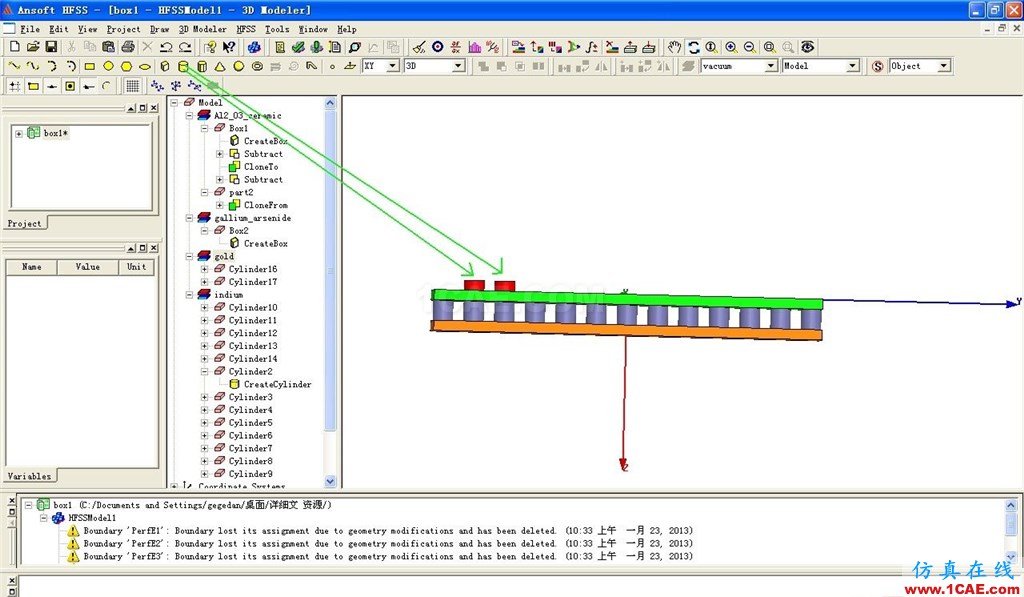Activate the Pan hand tool
Viewport: 1024px width, 597px height.
675,47
